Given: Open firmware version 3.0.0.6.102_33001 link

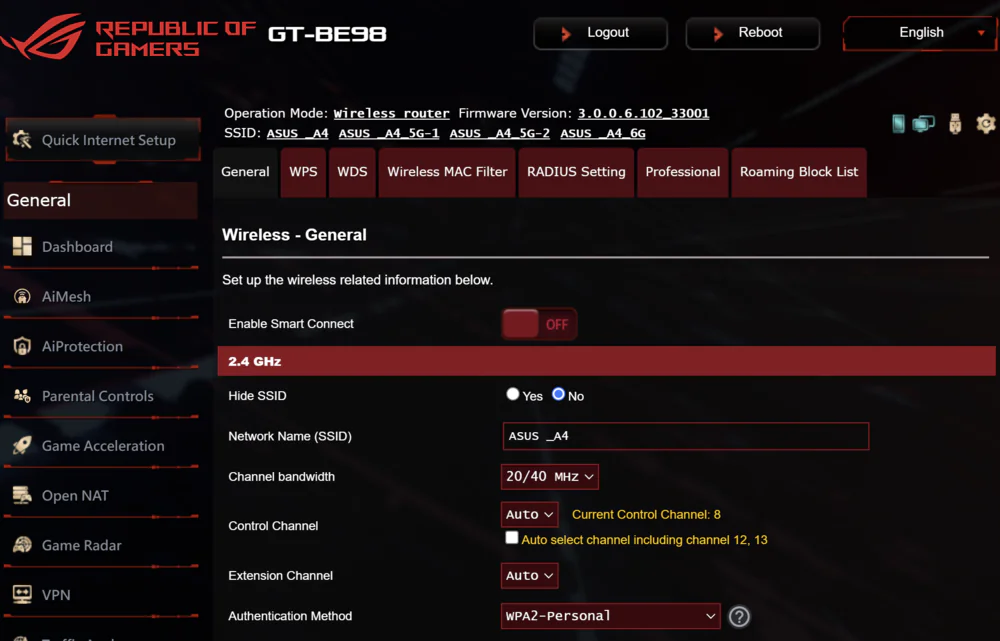Looking at the screenshot, I should coord(643,114).
